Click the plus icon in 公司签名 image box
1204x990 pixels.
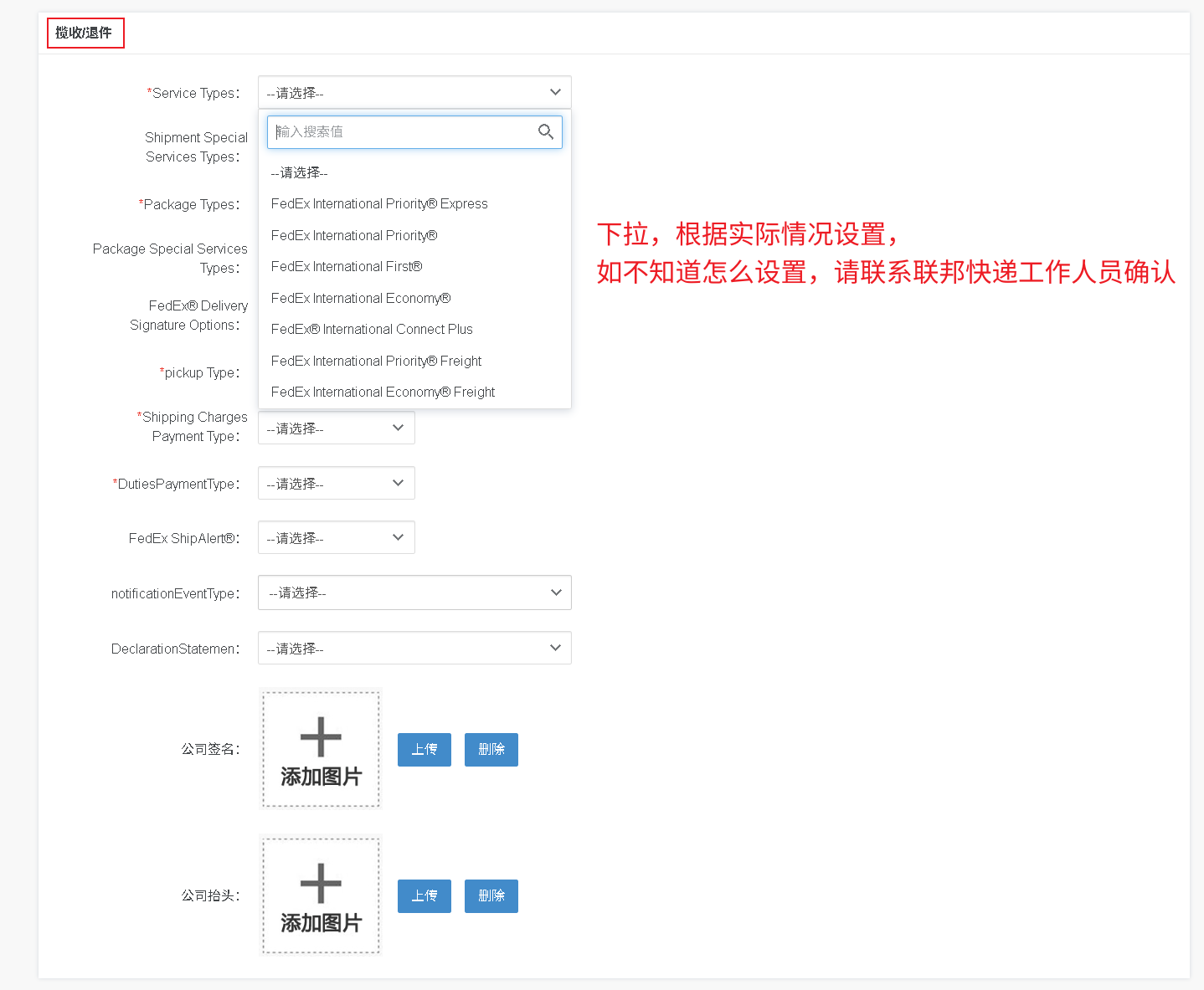tap(321, 737)
